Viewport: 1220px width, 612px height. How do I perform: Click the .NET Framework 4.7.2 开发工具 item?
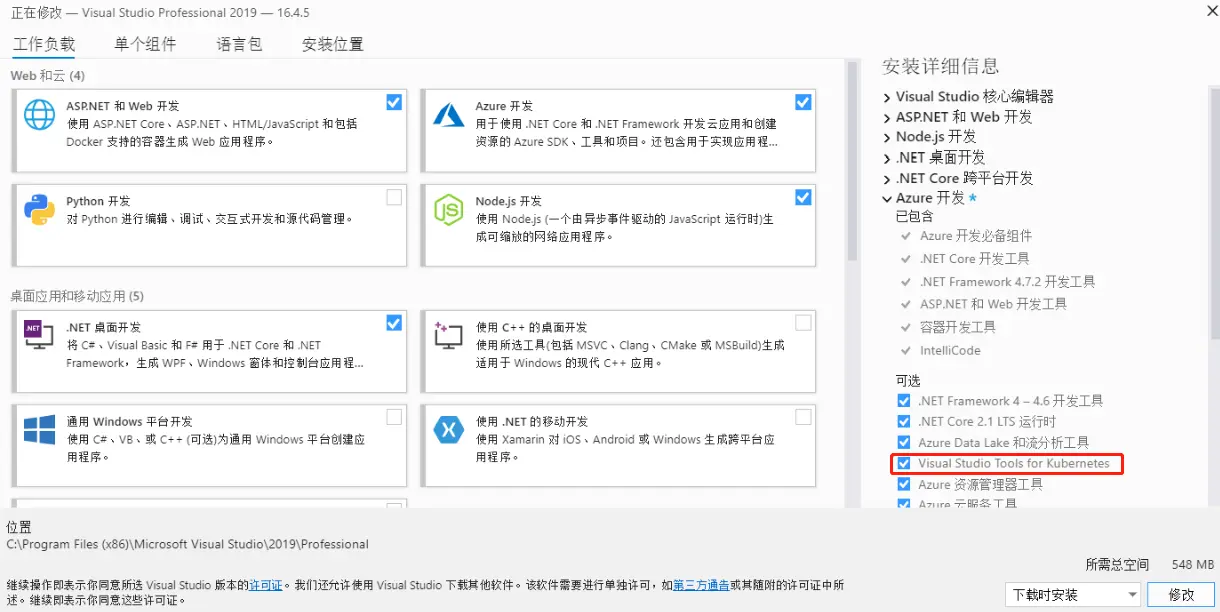(x=1008, y=281)
